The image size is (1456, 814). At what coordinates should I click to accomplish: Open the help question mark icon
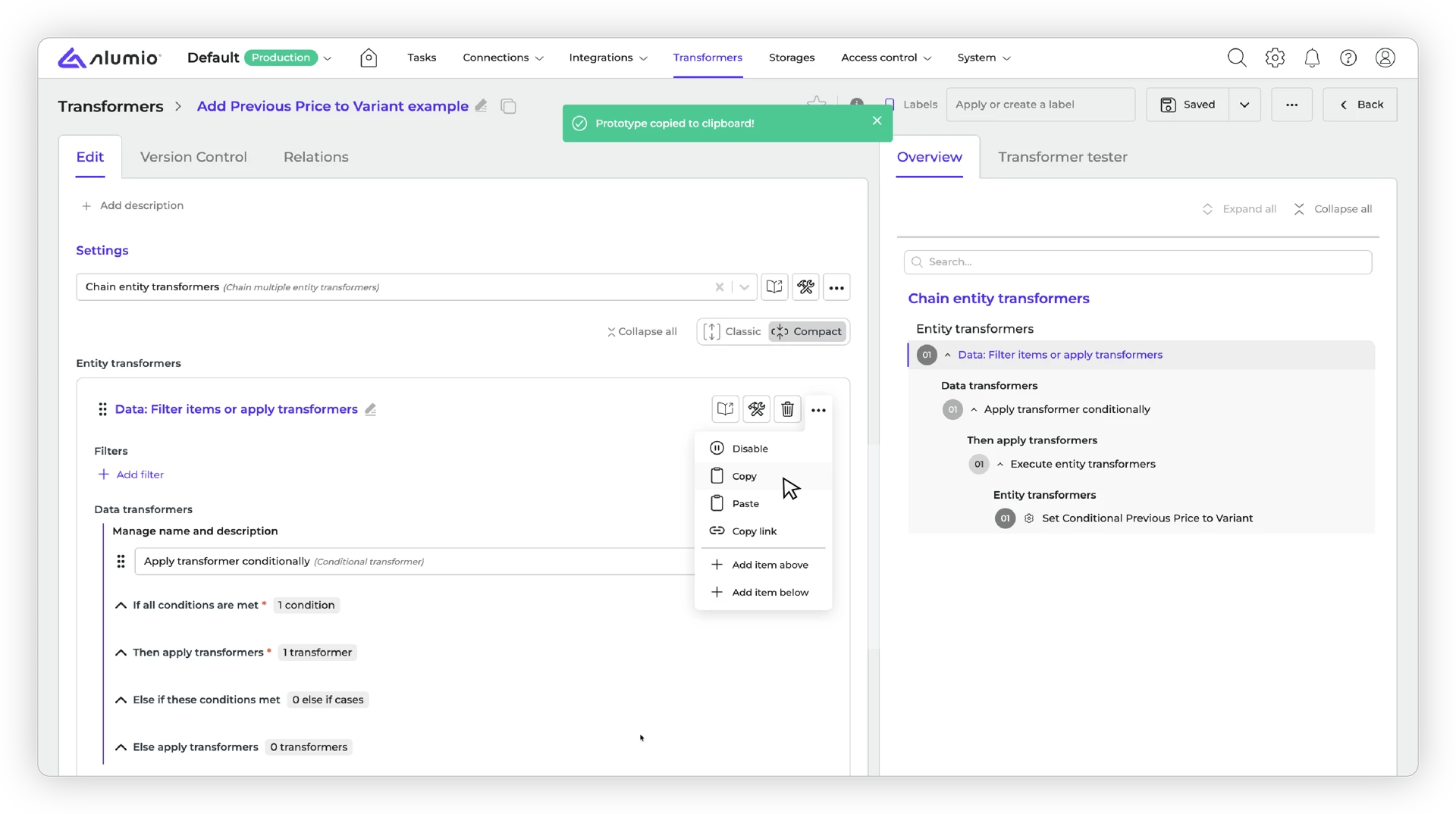1348,58
